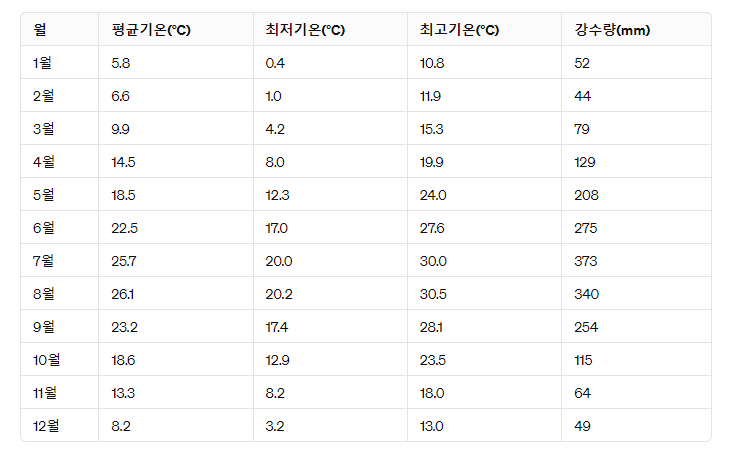Image resolution: width=736 pixels, height=453 pixels.
Task: Select the 1월 row label
Action: [42, 63]
